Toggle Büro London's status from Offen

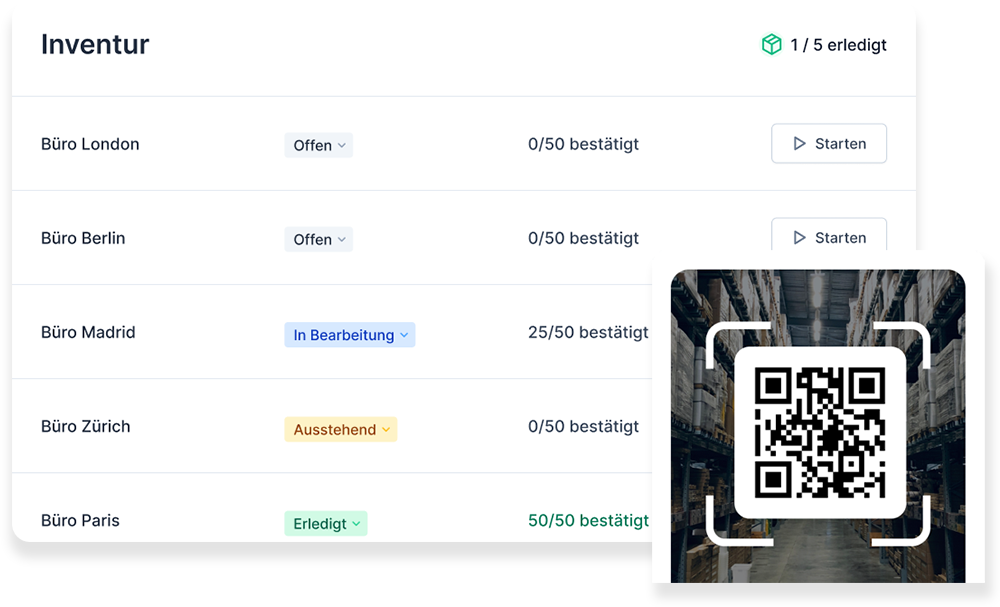[x=318, y=145]
